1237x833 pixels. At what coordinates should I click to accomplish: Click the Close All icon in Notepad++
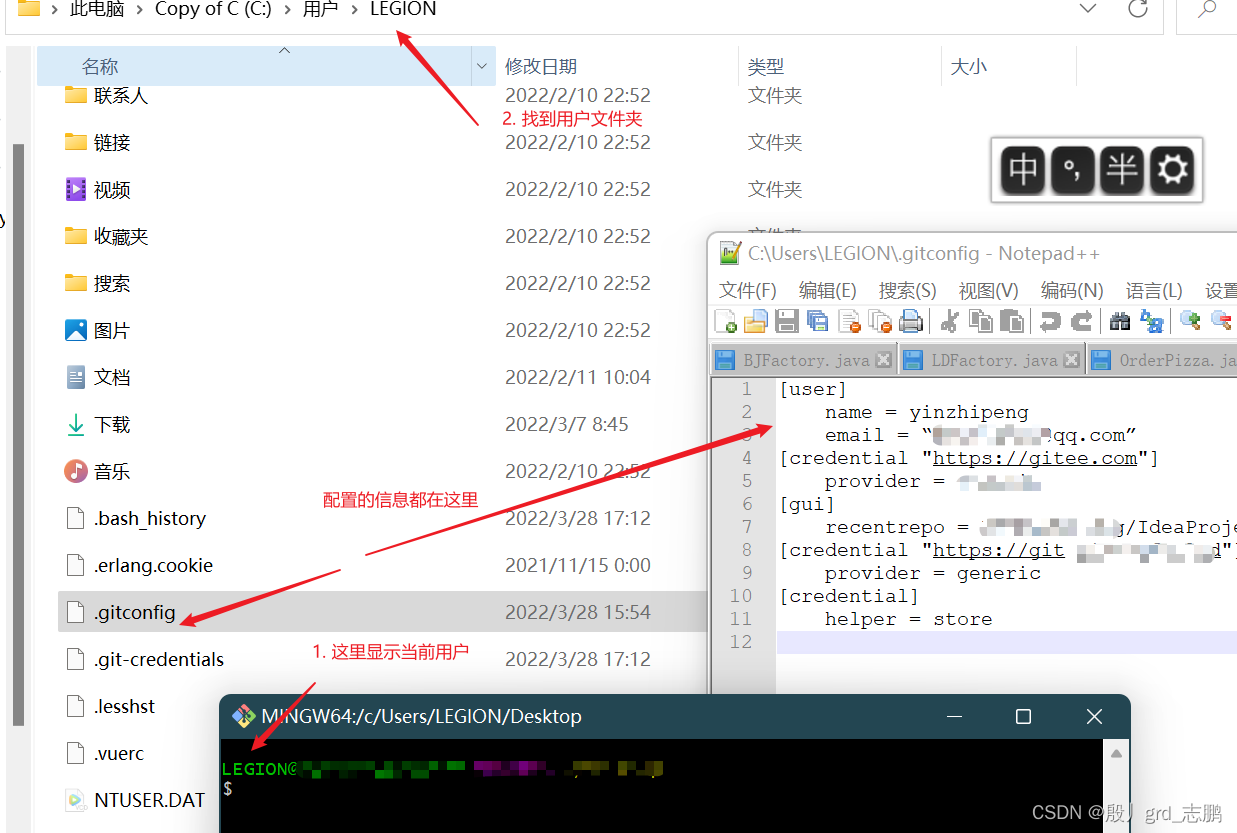880,321
